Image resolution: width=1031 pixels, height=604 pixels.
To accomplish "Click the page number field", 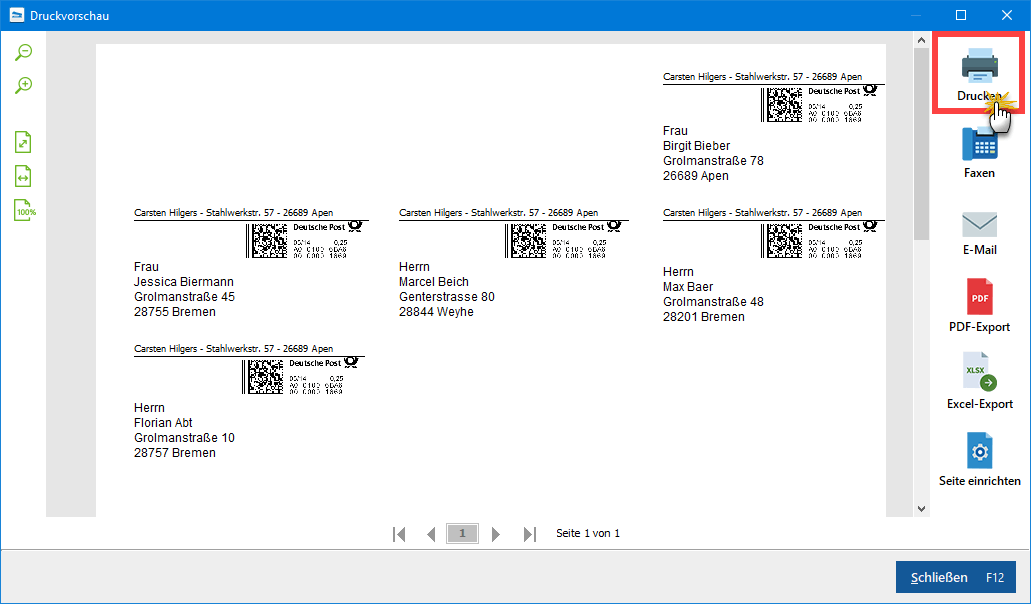I will (x=462, y=534).
